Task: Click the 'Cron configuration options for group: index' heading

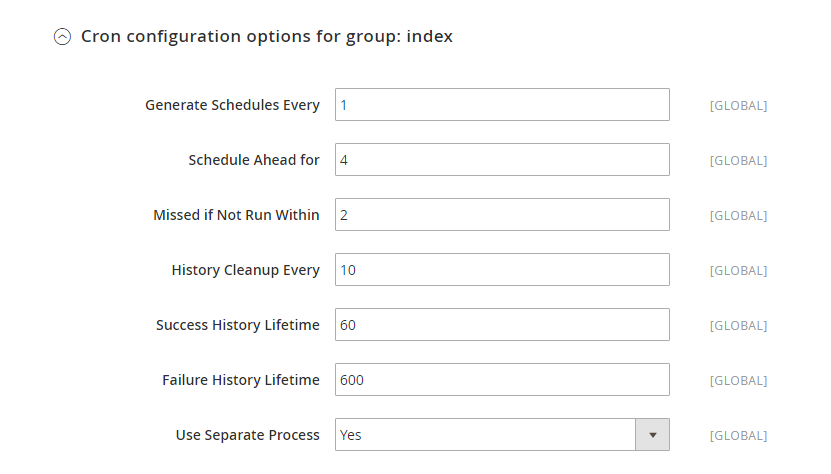Action: [267, 37]
